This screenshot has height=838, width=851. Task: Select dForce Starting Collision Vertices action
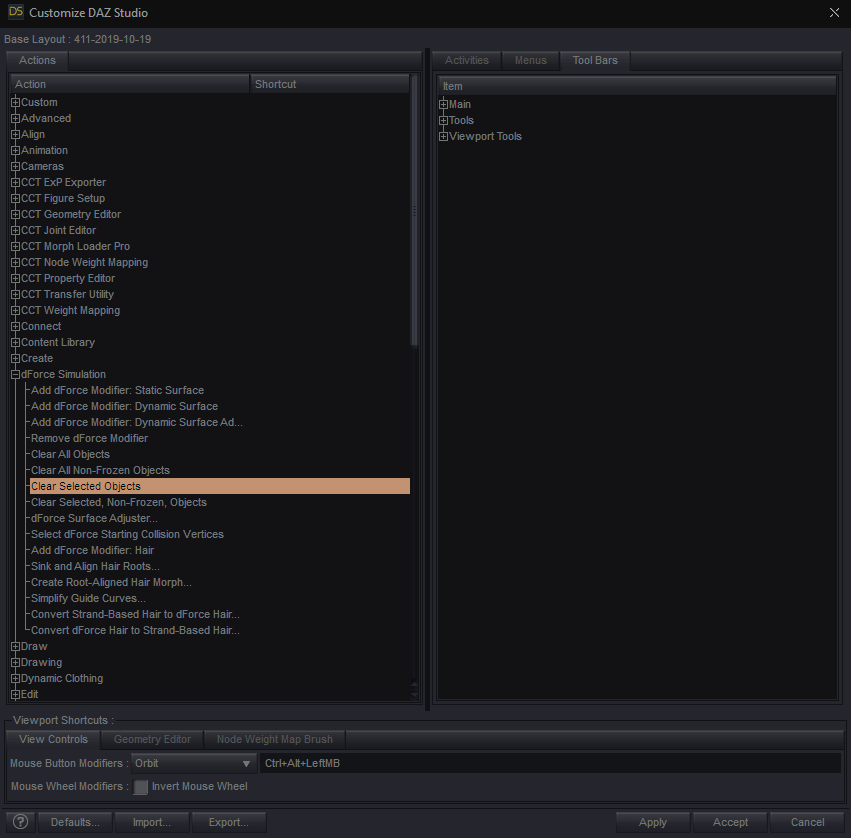(x=127, y=535)
